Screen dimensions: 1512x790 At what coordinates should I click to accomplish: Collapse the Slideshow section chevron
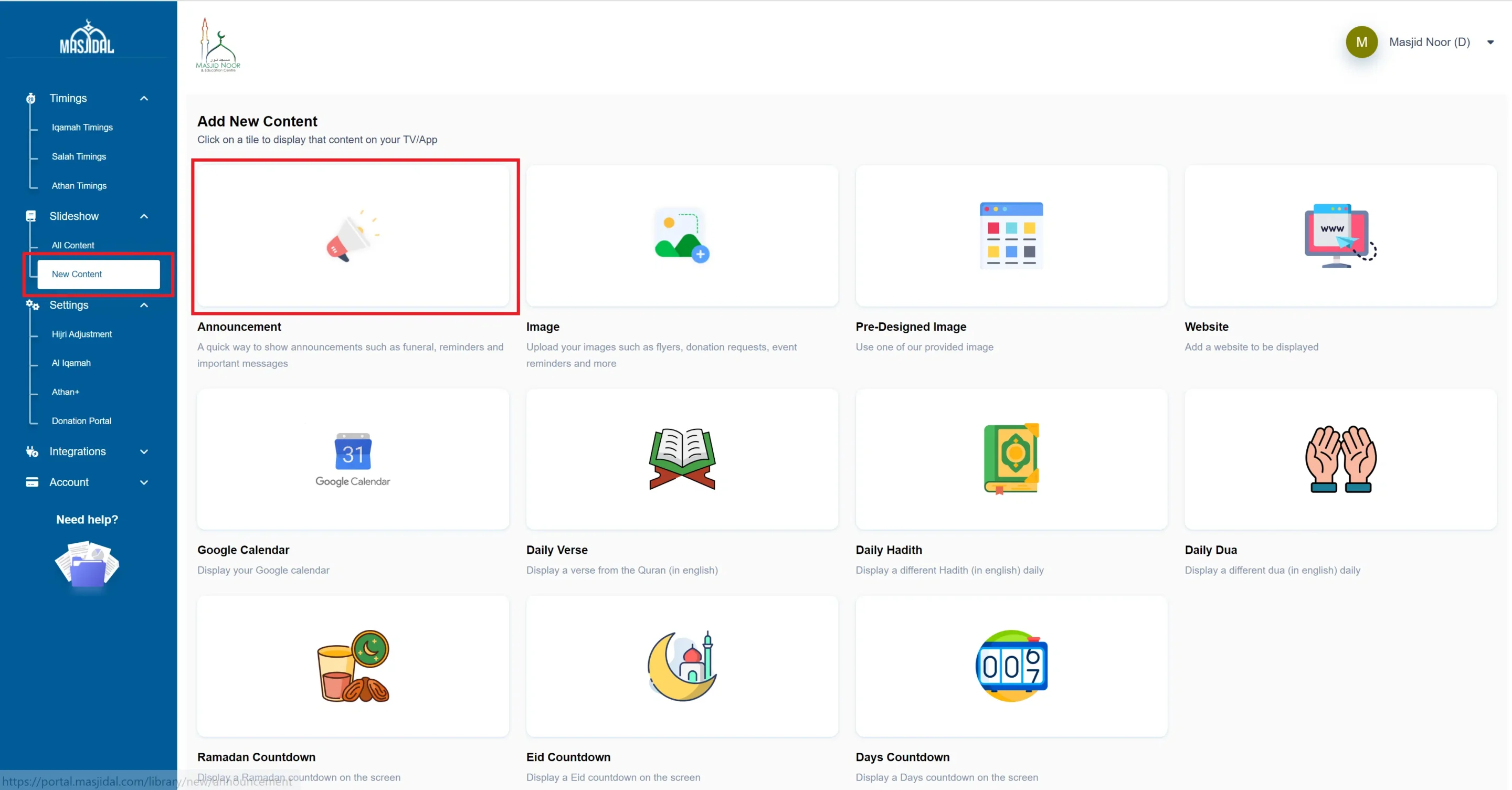pyautogui.click(x=144, y=216)
